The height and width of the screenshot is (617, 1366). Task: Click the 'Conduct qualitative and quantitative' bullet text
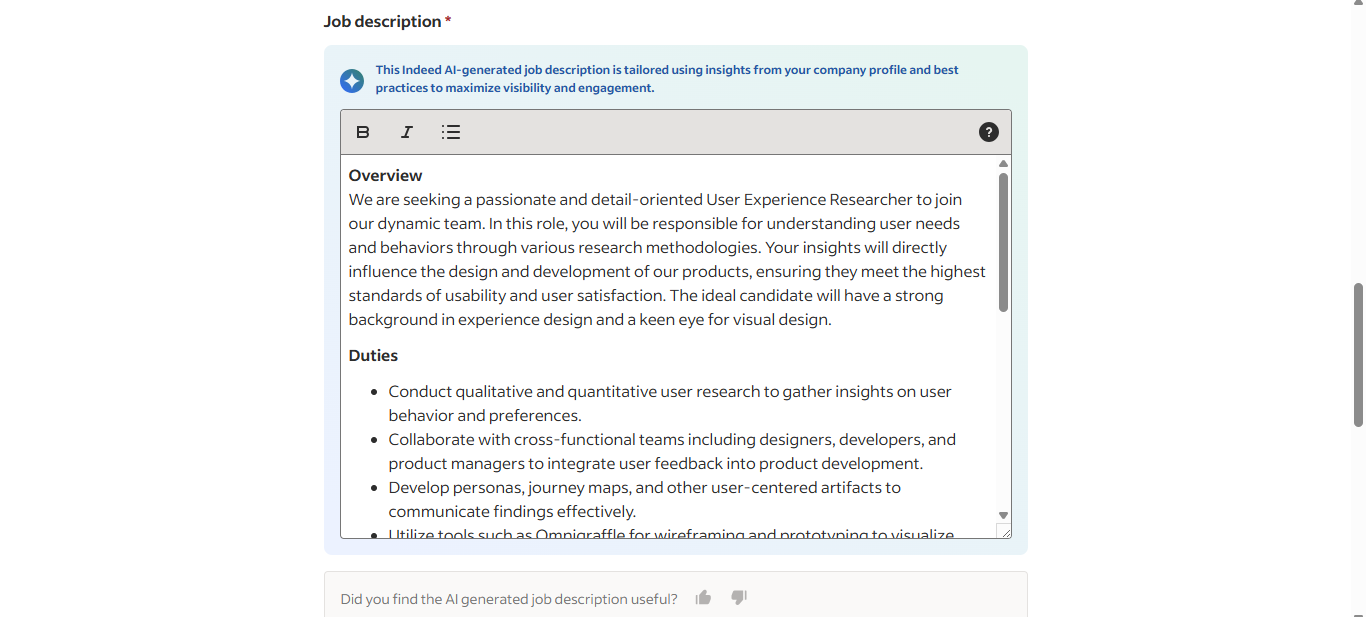coord(670,404)
